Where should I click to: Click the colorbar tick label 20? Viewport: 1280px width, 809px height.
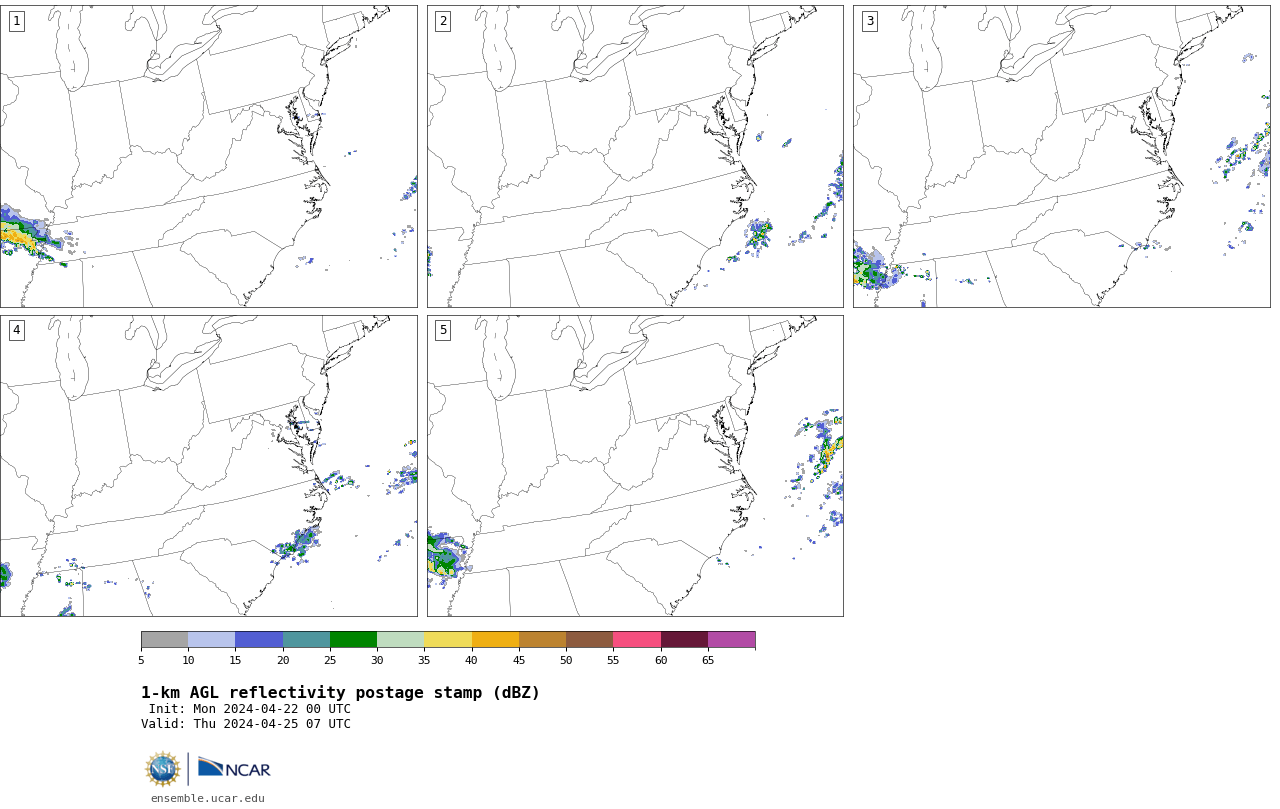pos(283,660)
